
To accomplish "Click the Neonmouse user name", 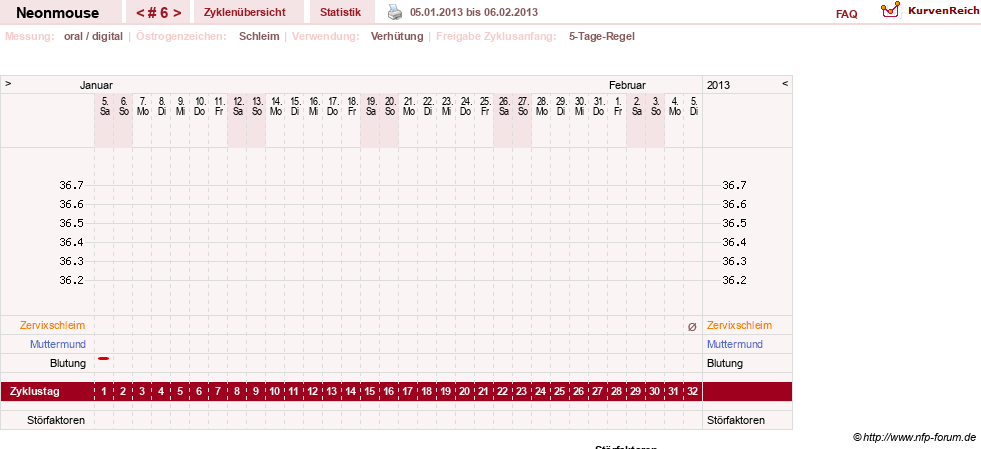I will (58, 13).
